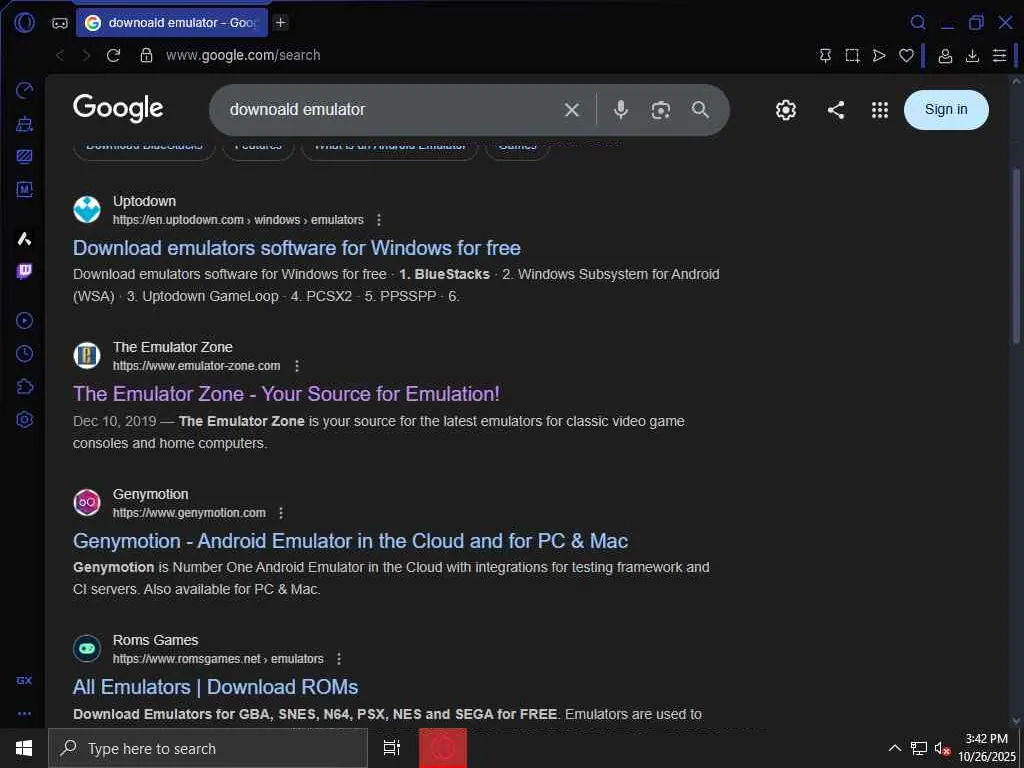Go to Google home via logo
This screenshot has height=768, width=1024.
pos(118,108)
